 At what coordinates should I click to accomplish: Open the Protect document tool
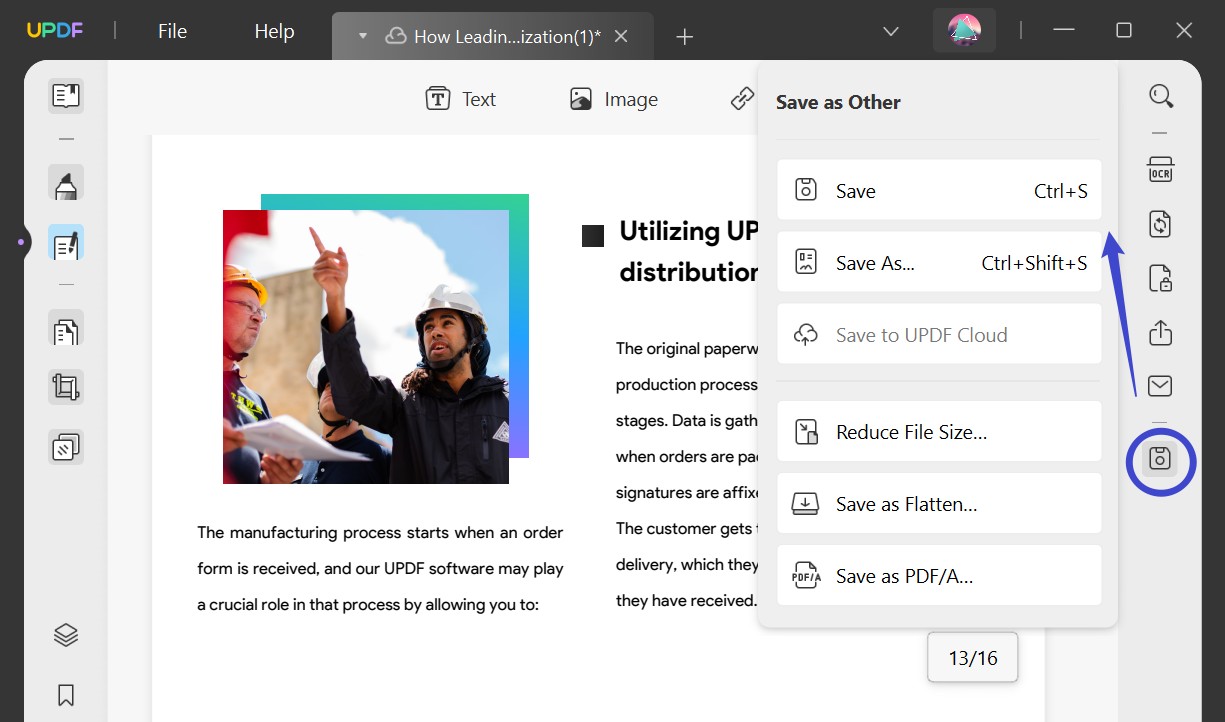click(1160, 278)
